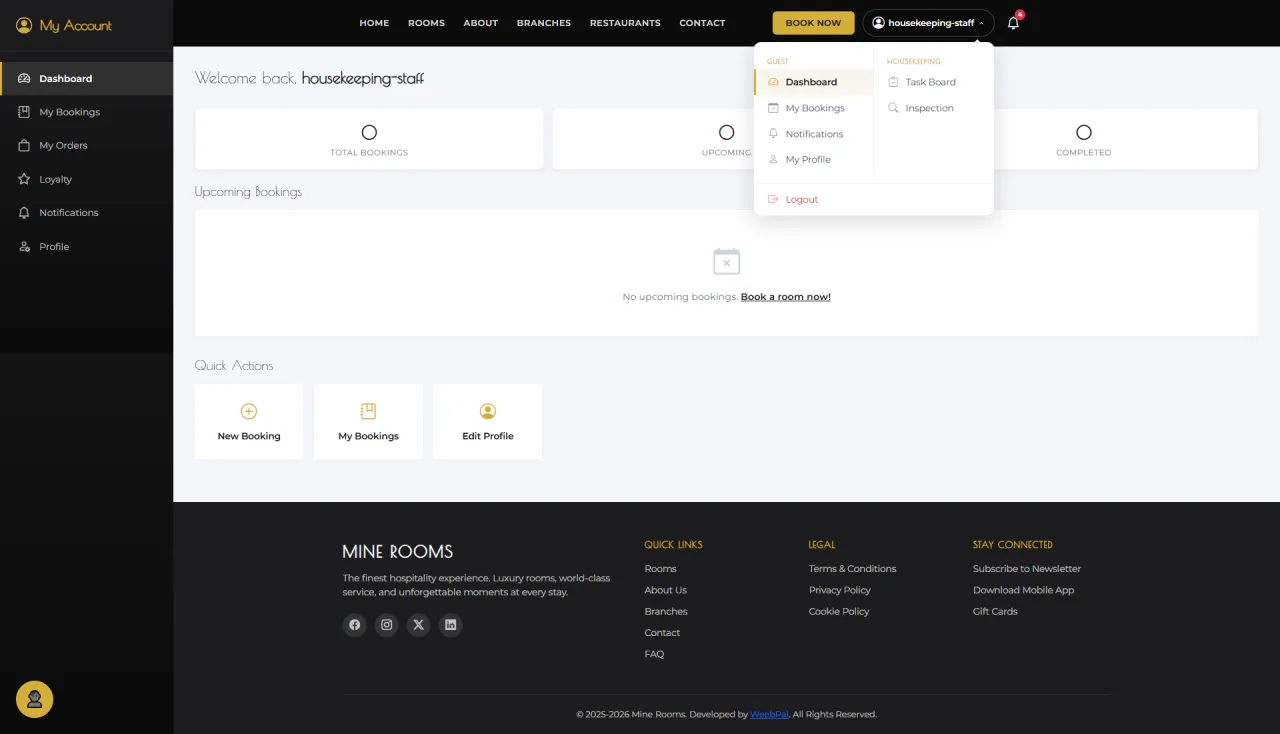Screen dimensions: 1280x734
Task: Click the clipboard icon beside Task Board
Action: click(893, 82)
